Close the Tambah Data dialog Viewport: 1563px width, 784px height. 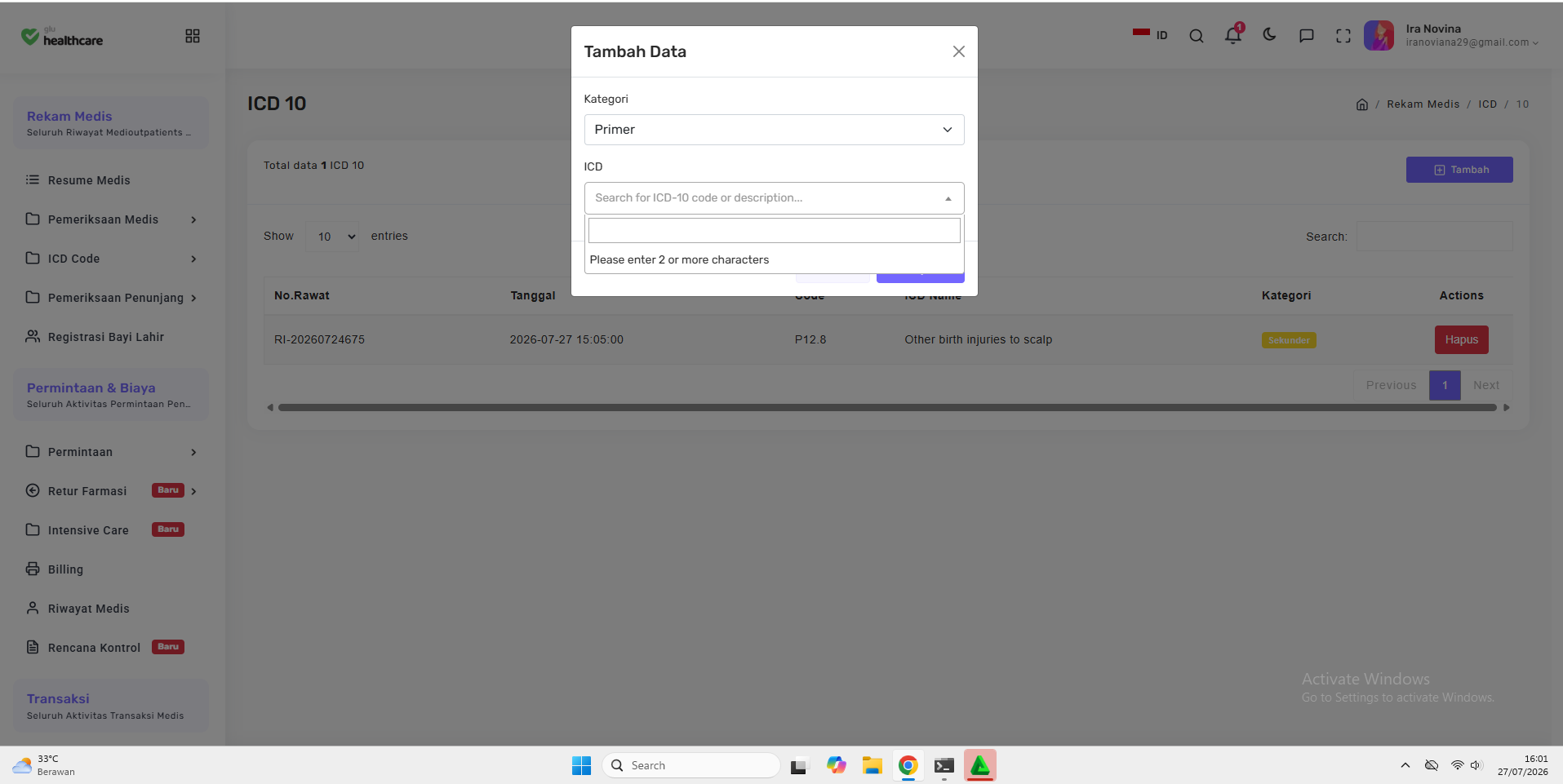coord(958,51)
